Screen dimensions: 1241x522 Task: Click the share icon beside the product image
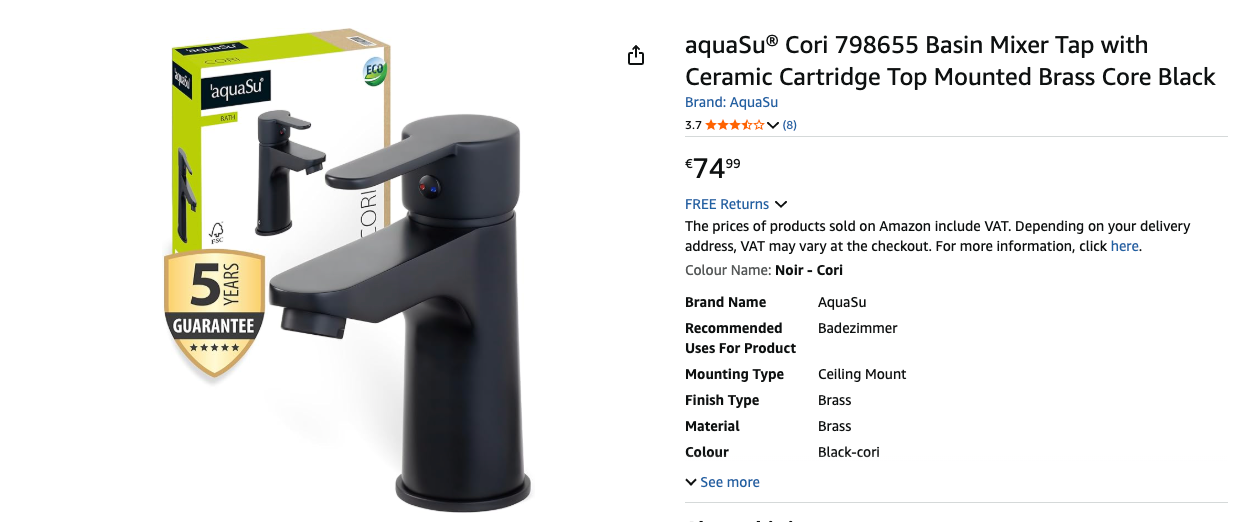636,55
